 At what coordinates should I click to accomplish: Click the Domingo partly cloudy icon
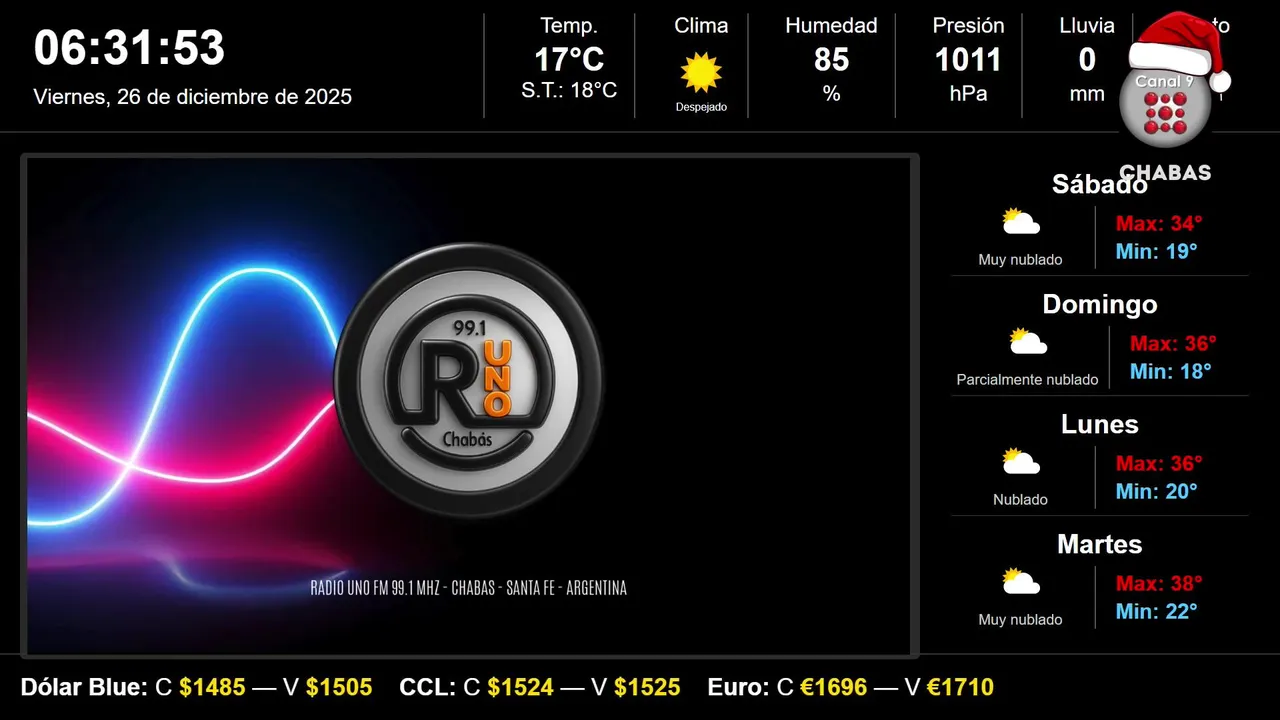(x=1028, y=342)
